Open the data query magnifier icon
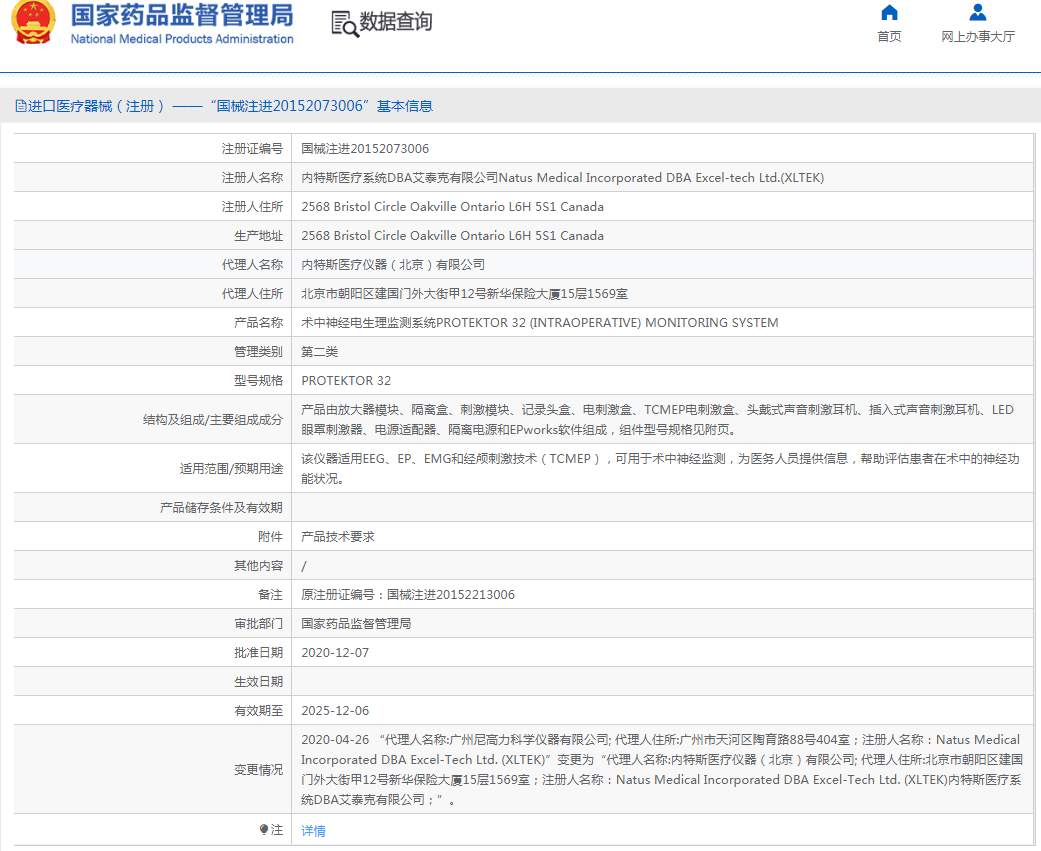 [x=345, y=24]
